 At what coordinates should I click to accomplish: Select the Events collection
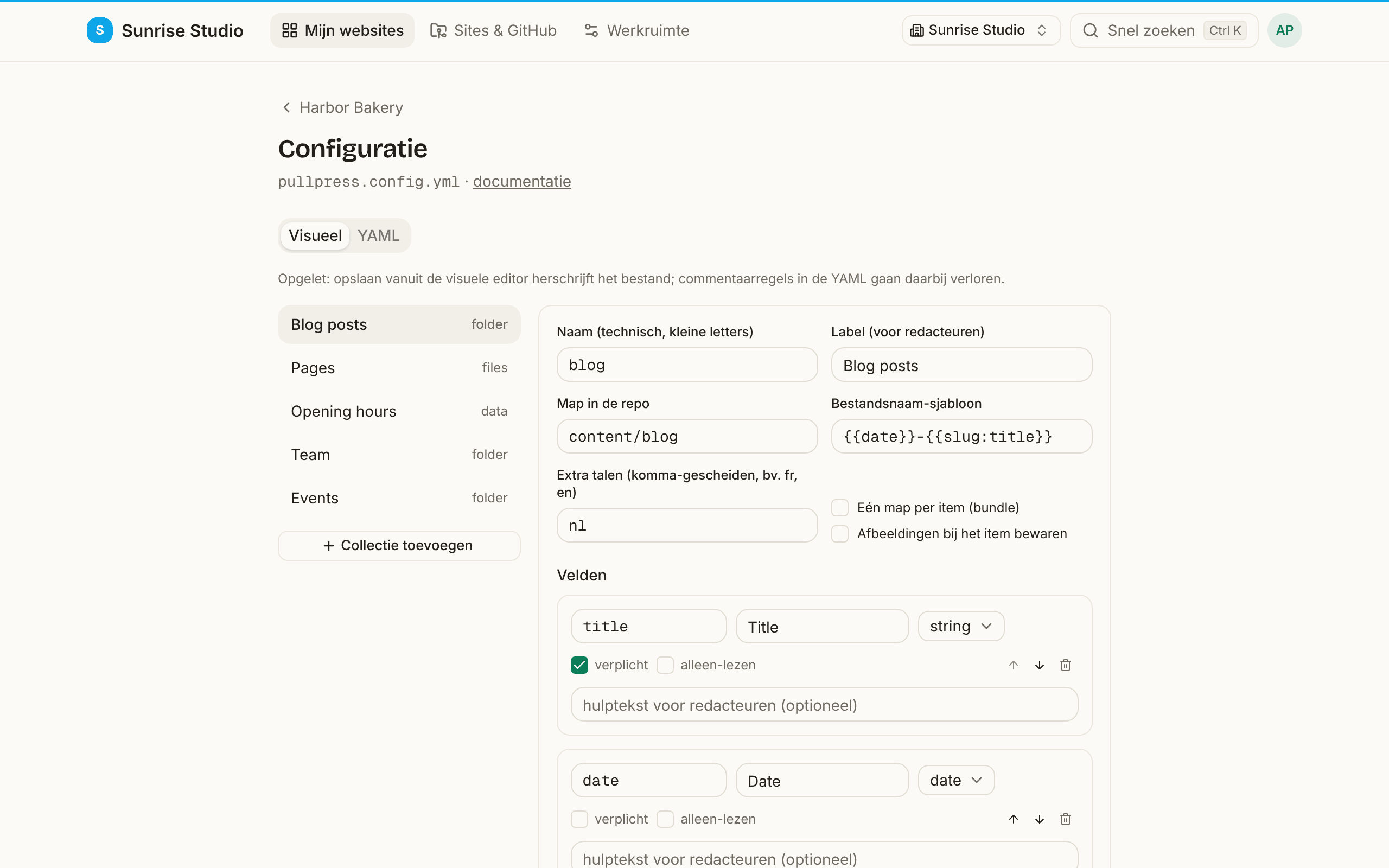pos(399,497)
